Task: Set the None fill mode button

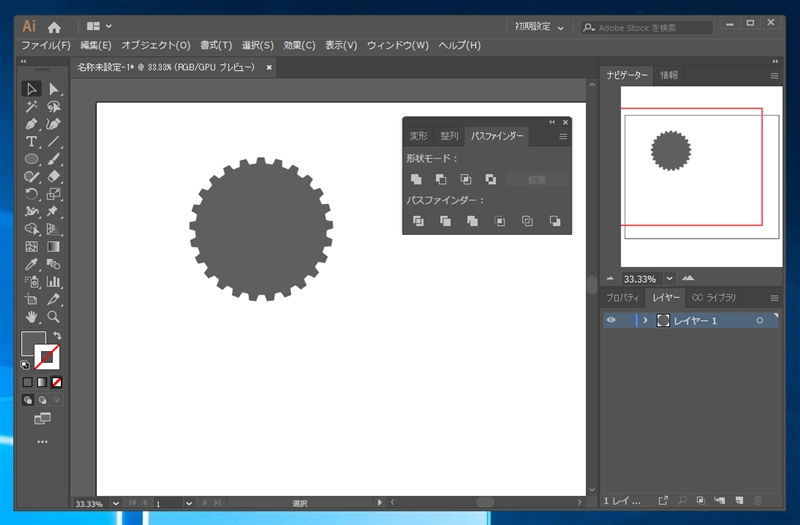Action: pyautogui.click(x=57, y=382)
